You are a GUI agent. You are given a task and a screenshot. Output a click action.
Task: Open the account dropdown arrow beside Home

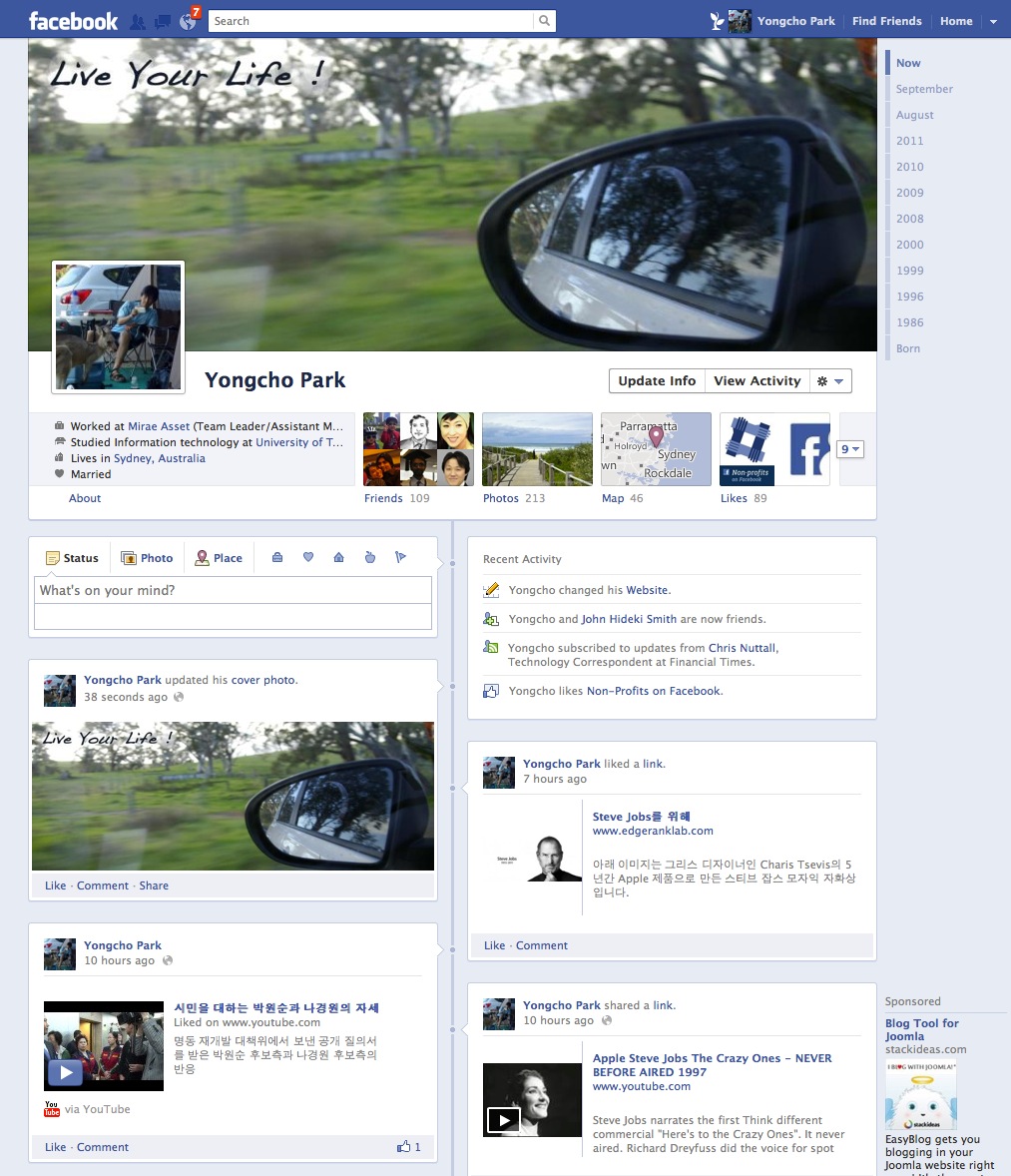[993, 22]
